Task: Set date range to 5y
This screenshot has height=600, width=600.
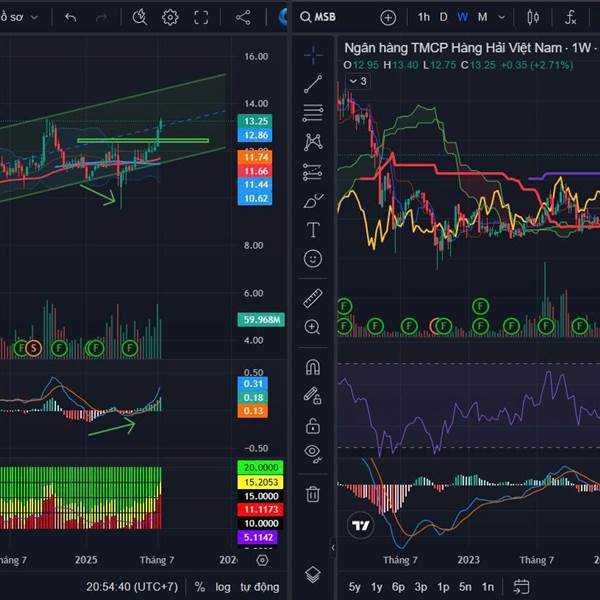Action: click(x=354, y=587)
